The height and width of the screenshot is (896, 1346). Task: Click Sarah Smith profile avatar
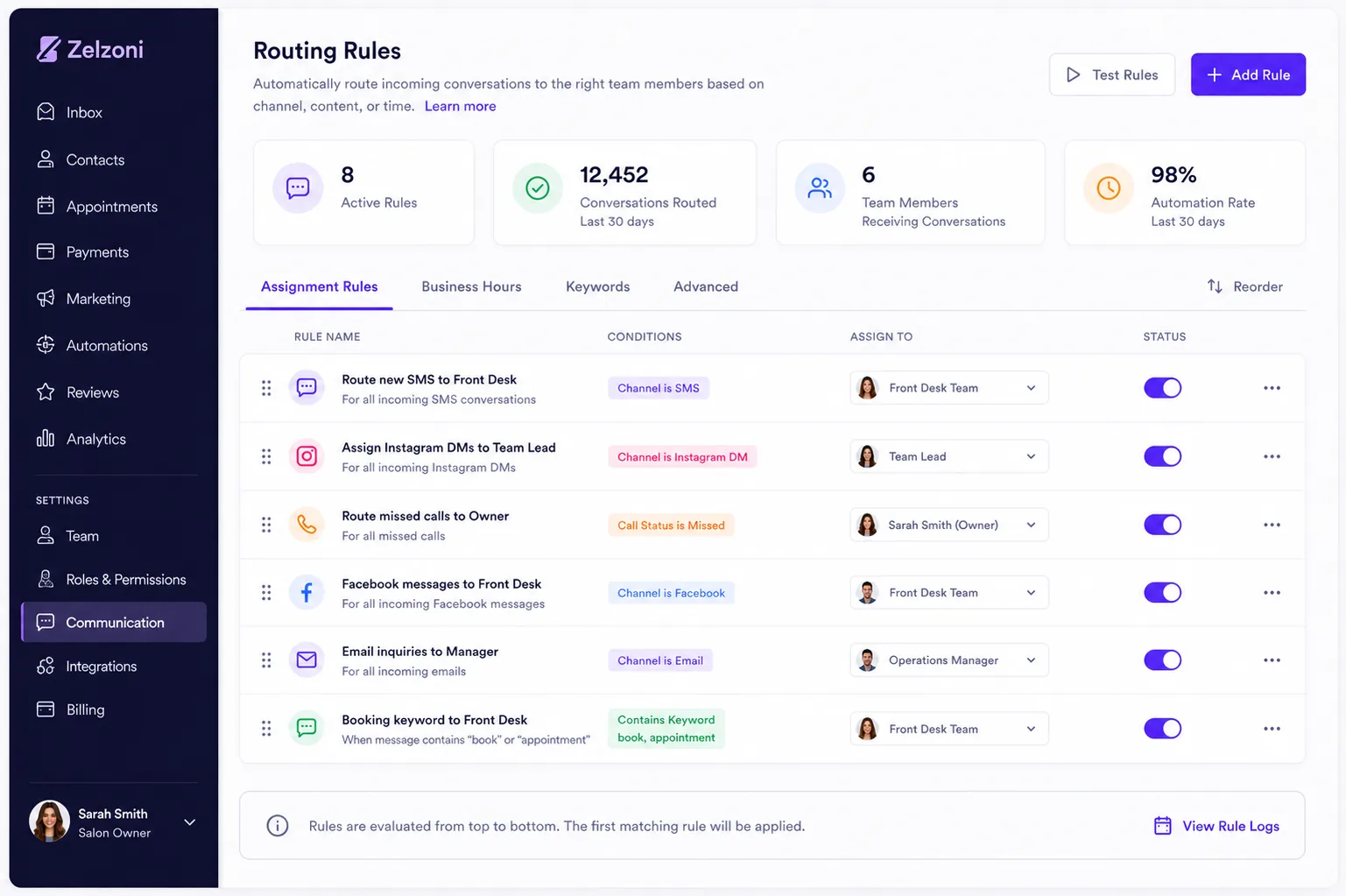49,822
